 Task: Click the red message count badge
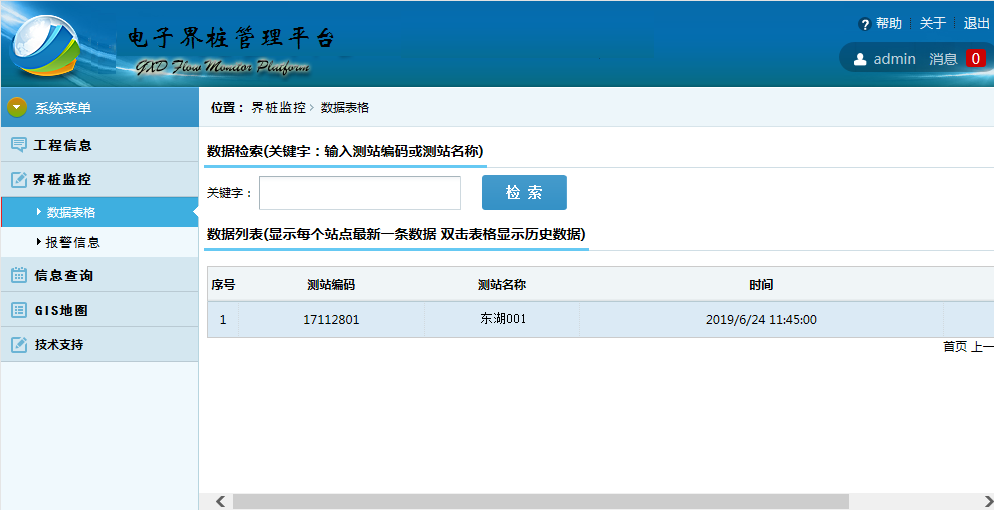click(975, 59)
